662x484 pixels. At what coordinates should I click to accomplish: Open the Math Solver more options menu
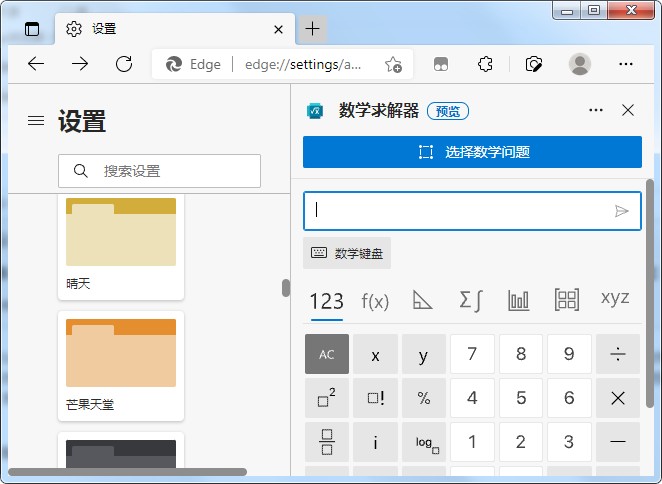tap(596, 110)
